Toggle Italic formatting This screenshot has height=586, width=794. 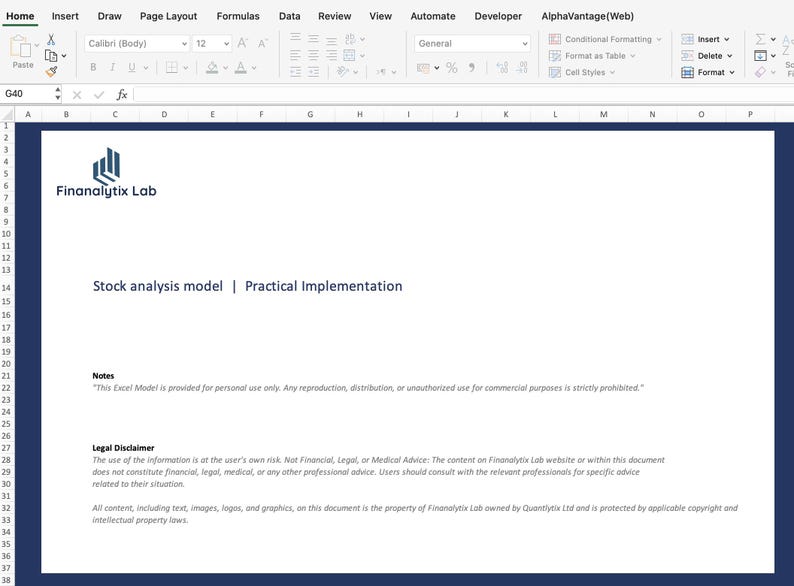pos(112,67)
